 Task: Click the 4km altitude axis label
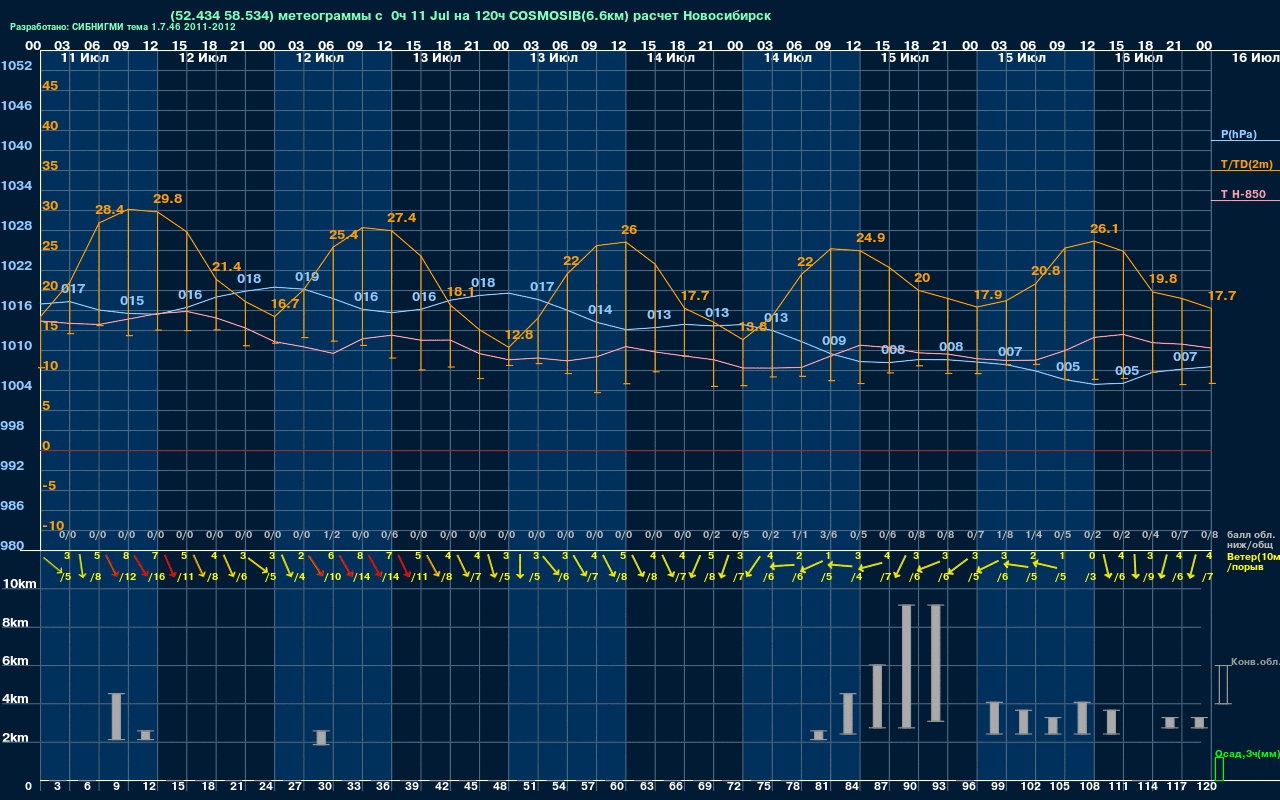point(15,701)
